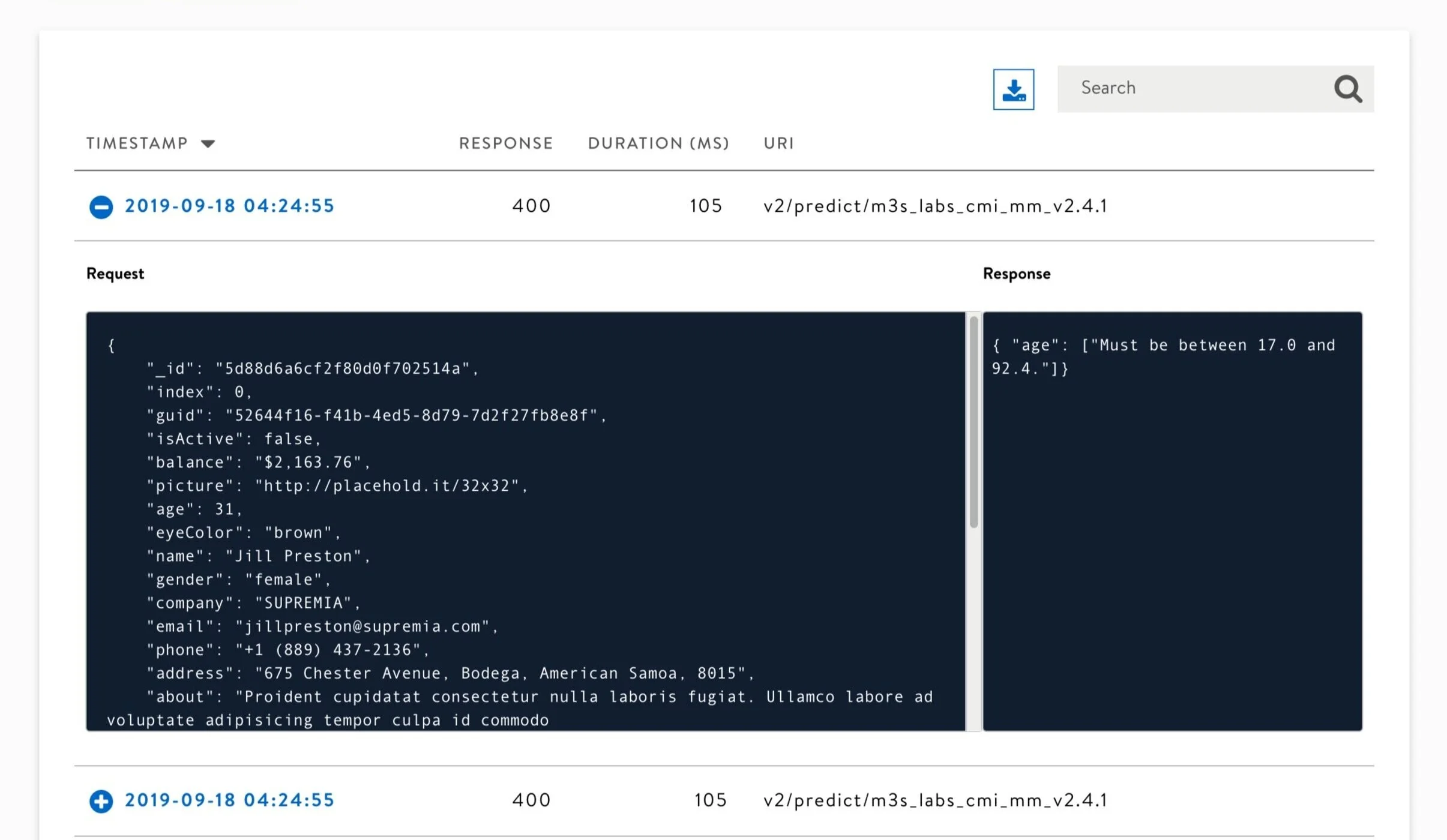This screenshot has width=1447, height=840.
Task: Toggle the TIMESTAMP sort arrow
Action: tap(208, 143)
